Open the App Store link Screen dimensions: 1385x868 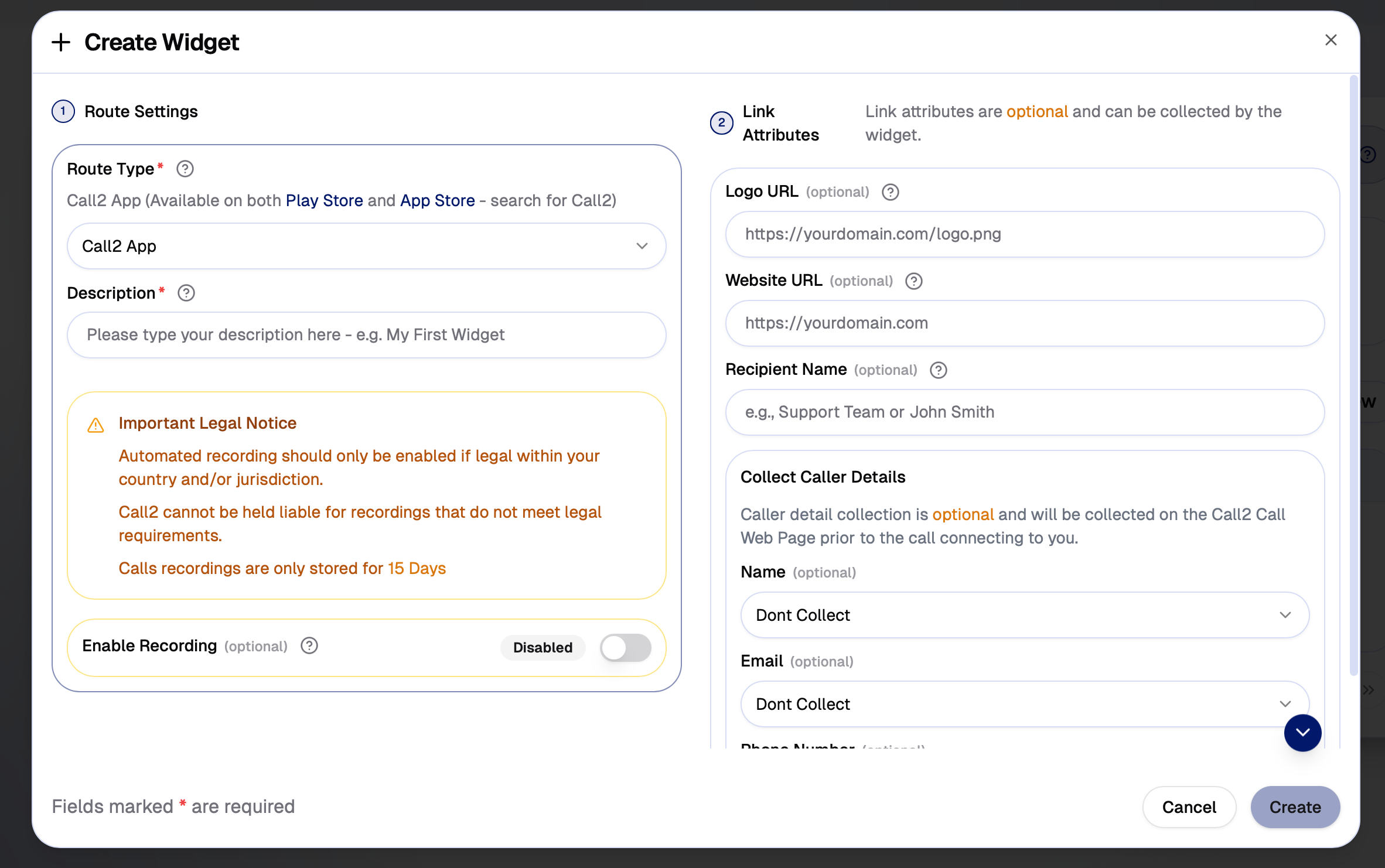[437, 200]
